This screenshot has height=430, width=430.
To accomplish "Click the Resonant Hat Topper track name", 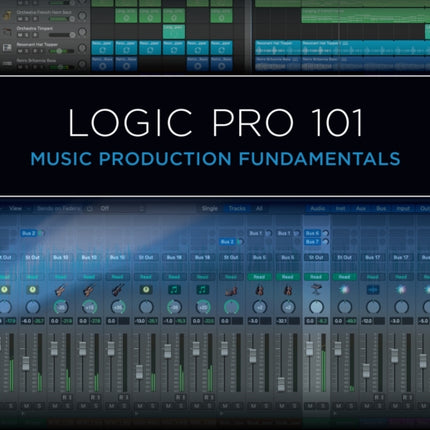I will (37, 44).
